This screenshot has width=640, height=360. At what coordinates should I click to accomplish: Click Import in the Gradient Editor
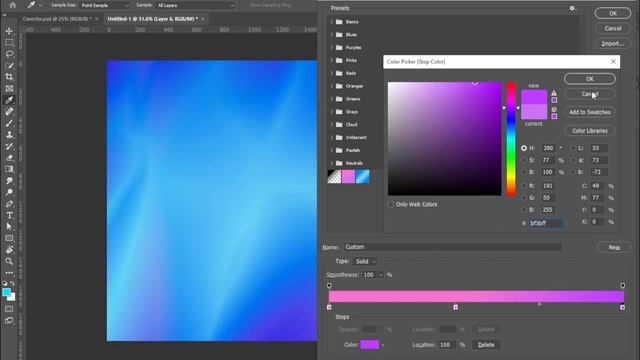tap(613, 43)
